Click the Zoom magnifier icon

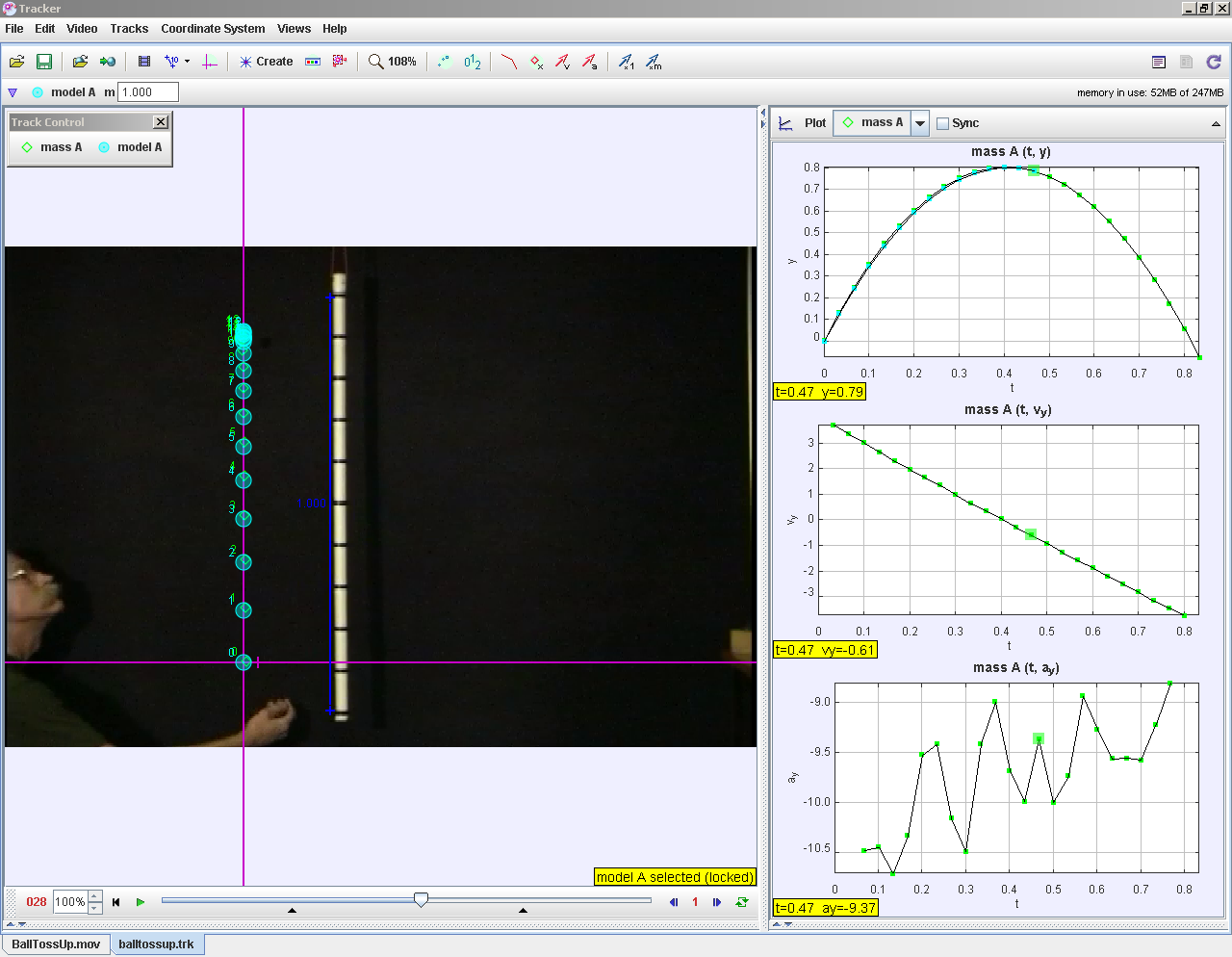[x=375, y=62]
